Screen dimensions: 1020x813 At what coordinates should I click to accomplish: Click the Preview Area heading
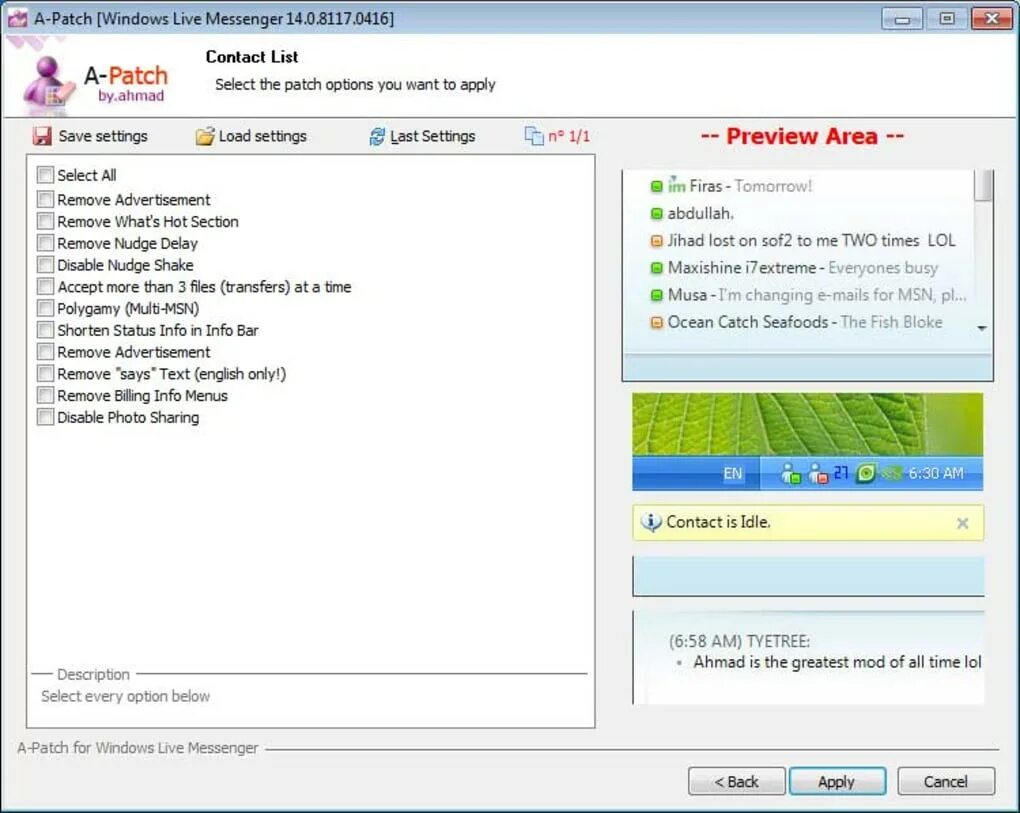(802, 136)
